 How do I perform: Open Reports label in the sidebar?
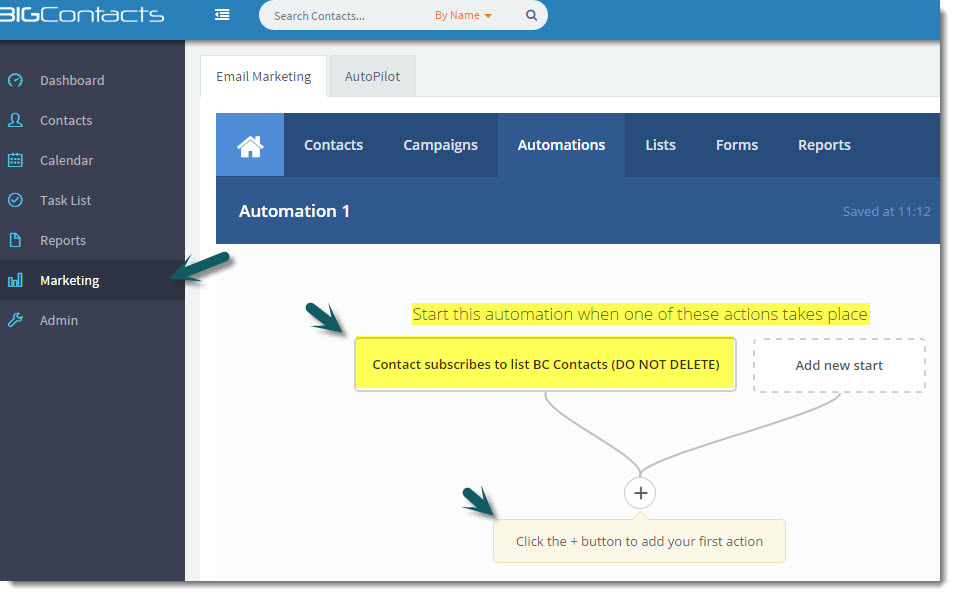pos(63,240)
